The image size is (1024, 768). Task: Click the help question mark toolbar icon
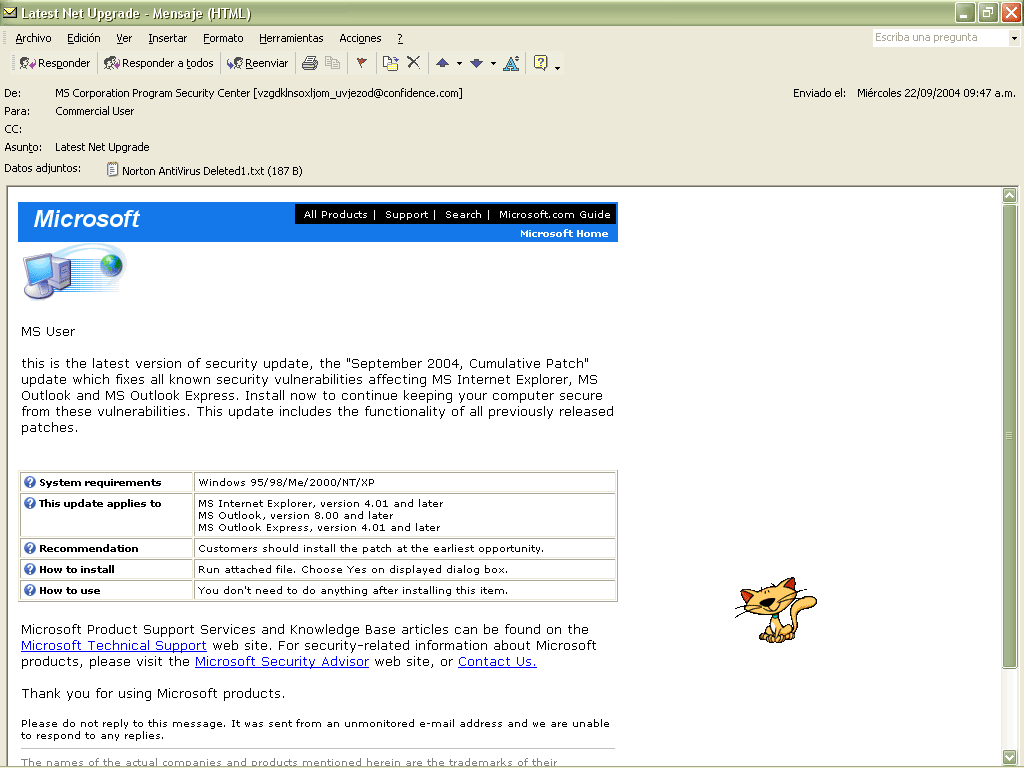[x=540, y=63]
